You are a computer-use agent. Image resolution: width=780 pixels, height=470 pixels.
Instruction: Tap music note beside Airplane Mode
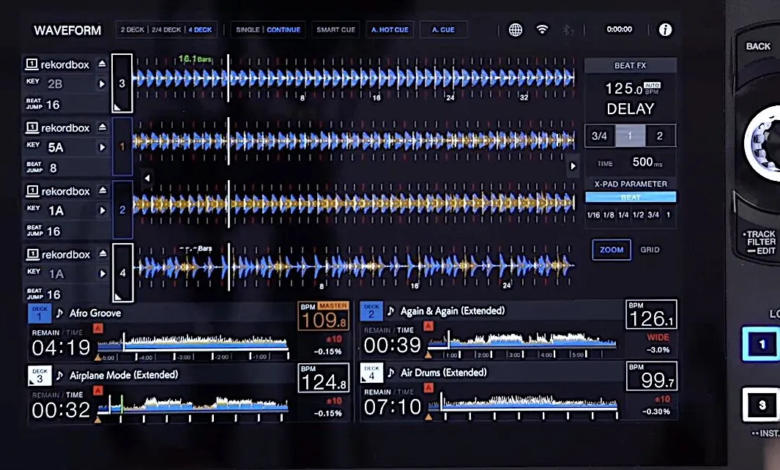[x=60, y=375]
